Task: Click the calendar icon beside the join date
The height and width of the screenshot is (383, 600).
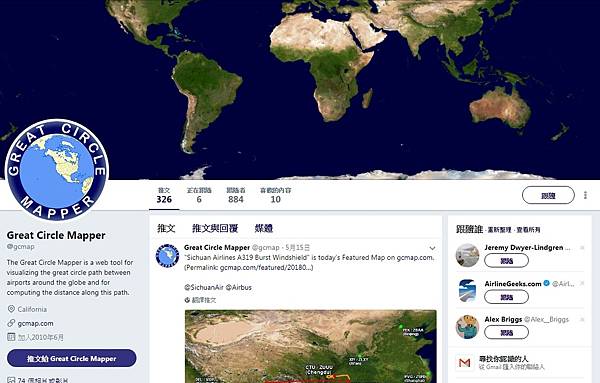Action: click(11, 337)
